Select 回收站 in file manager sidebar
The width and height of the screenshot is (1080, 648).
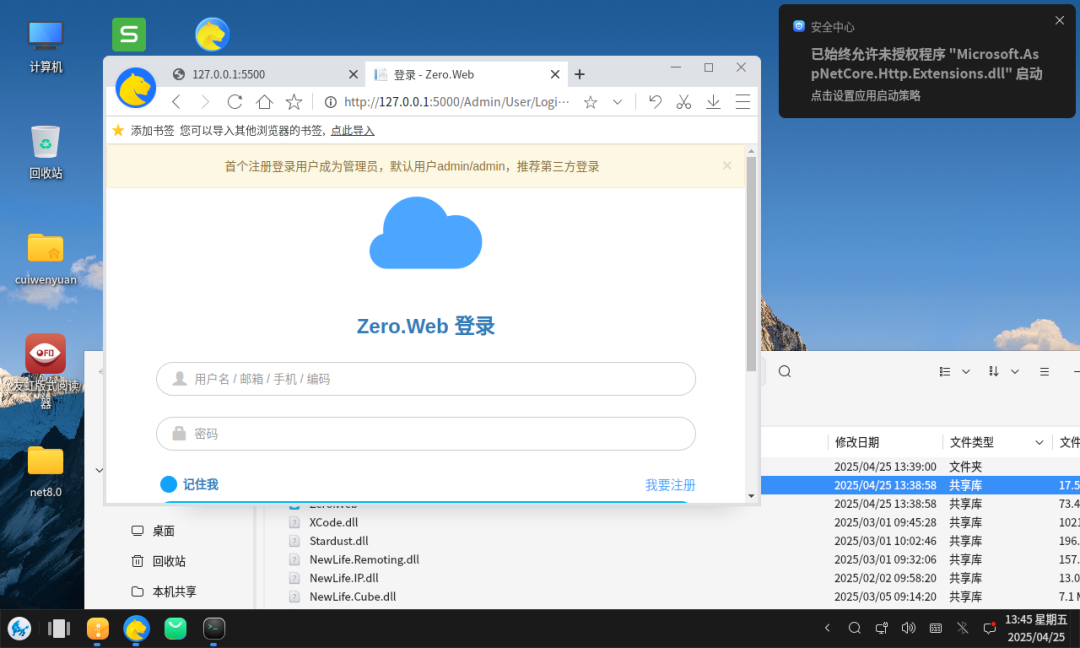(x=169, y=561)
